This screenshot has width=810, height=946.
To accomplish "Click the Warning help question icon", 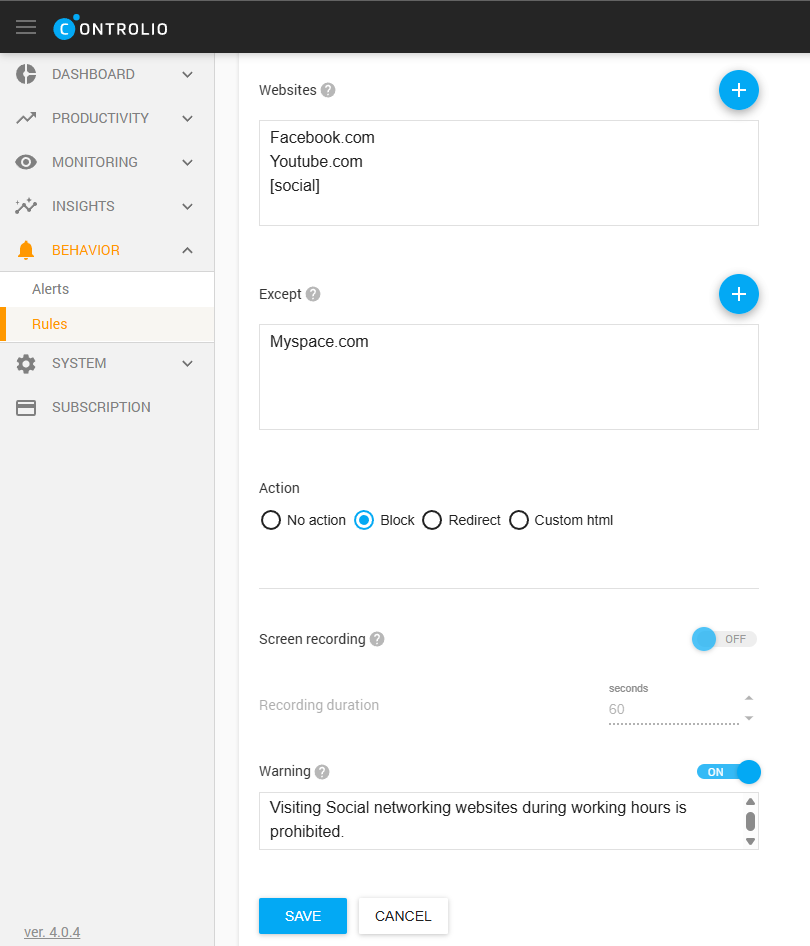I will click(322, 772).
